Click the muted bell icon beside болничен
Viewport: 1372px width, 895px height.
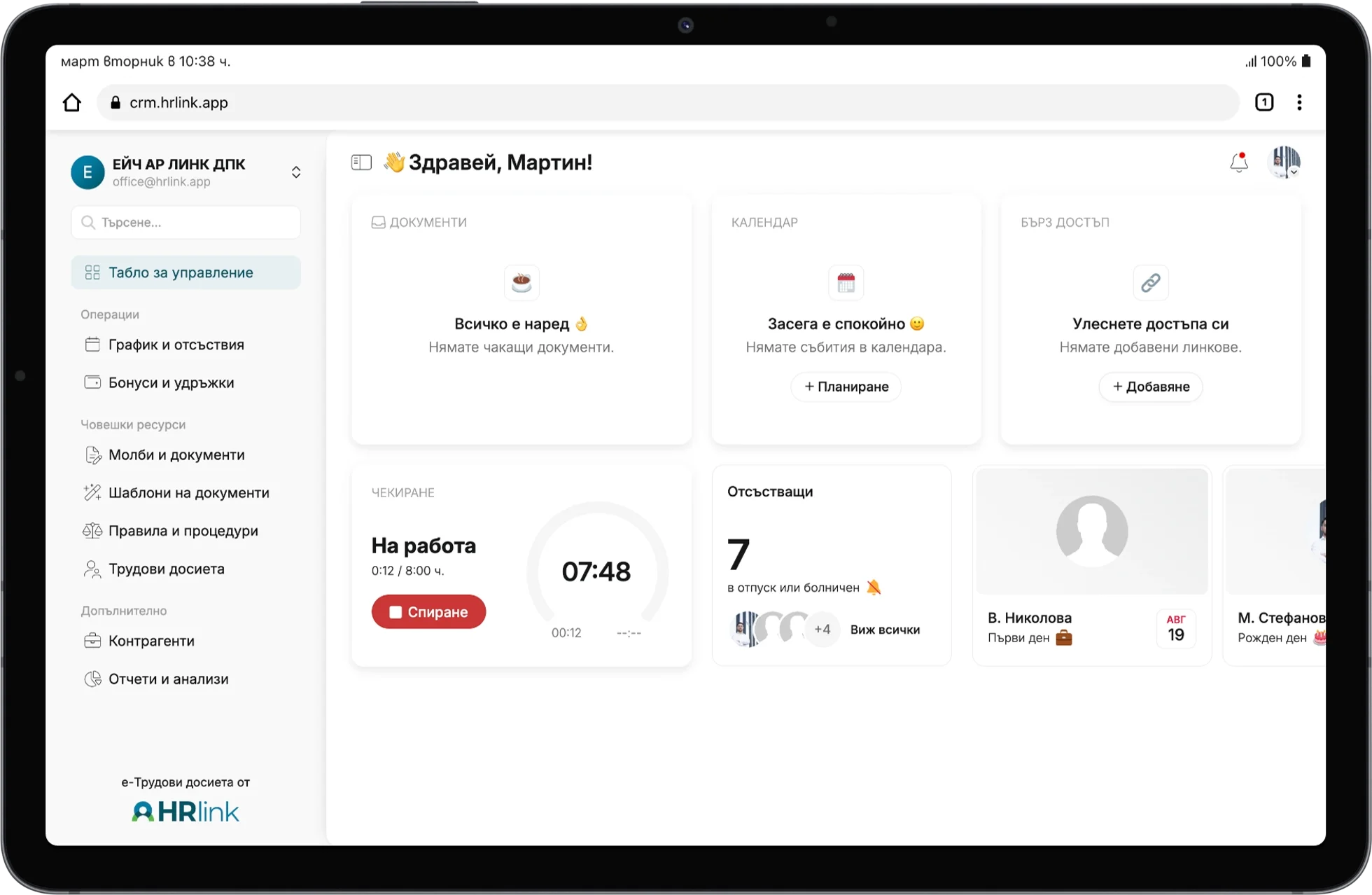coord(874,587)
